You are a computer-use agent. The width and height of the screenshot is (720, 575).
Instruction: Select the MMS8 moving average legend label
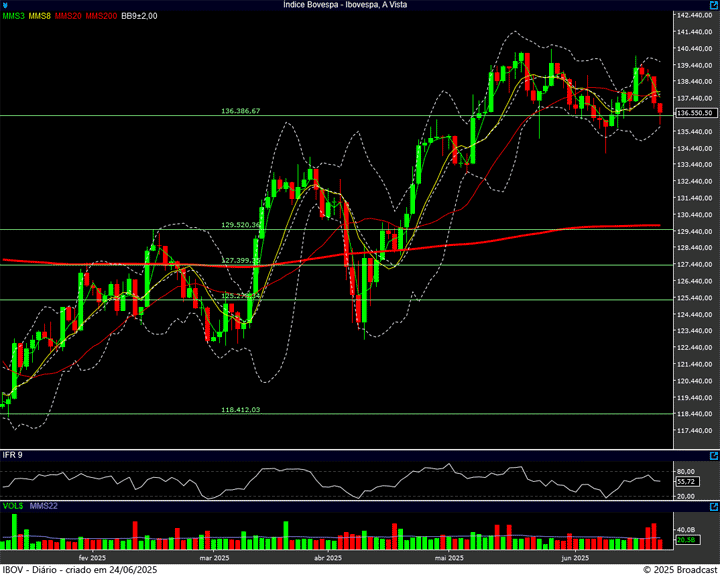[41, 17]
